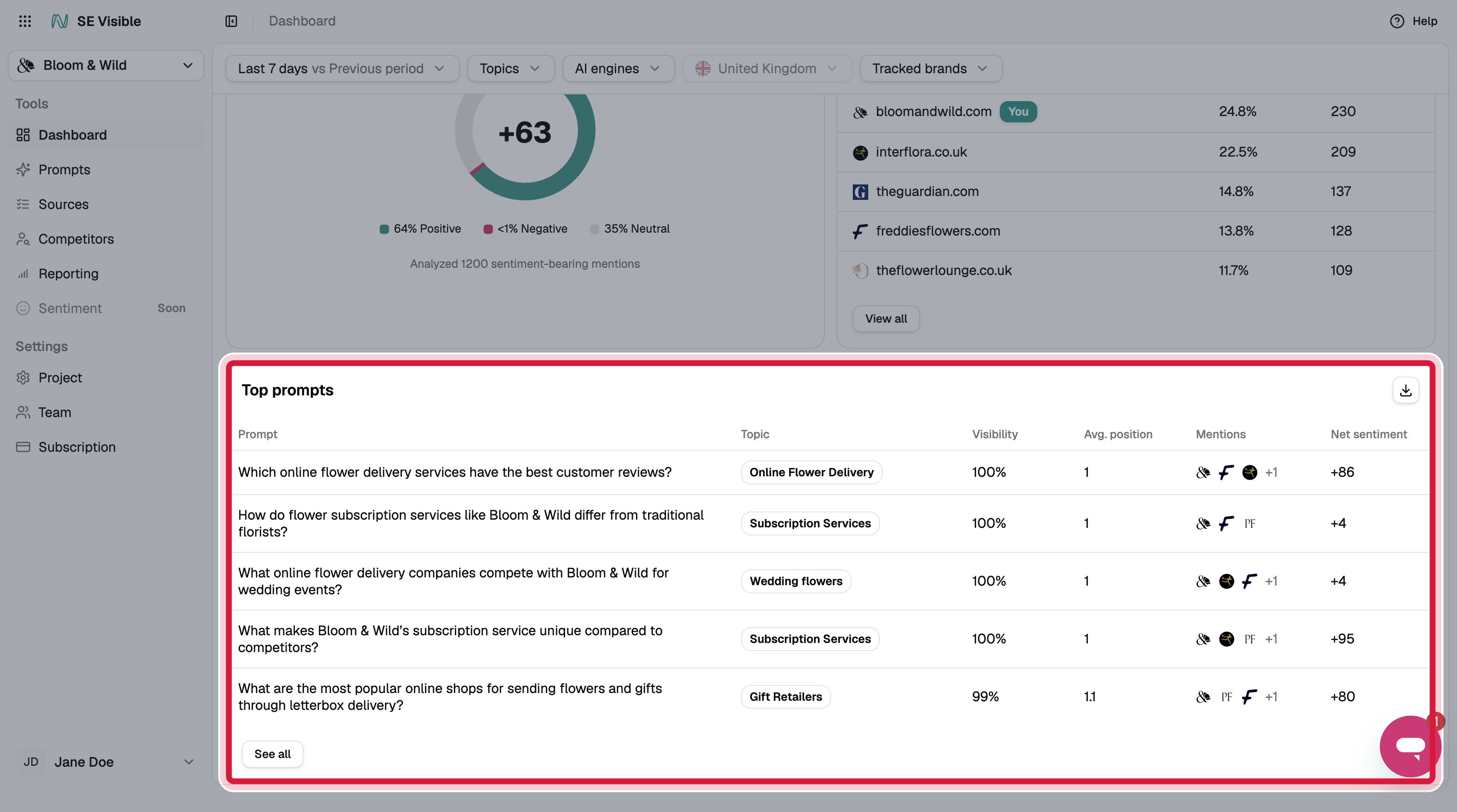Click the Gift Retailers topic tag
This screenshot has width=1457, height=812.
tap(786, 696)
